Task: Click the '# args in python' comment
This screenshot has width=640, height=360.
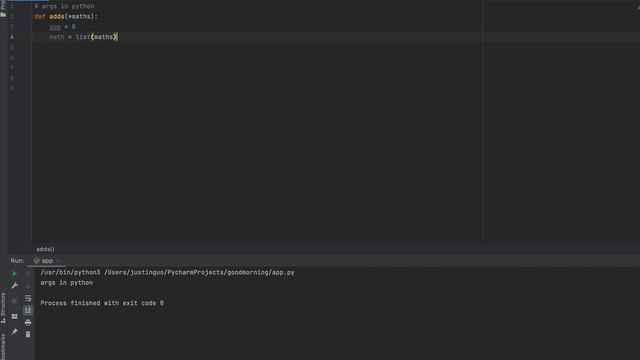Action: pyautogui.click(x=64, y=6)
